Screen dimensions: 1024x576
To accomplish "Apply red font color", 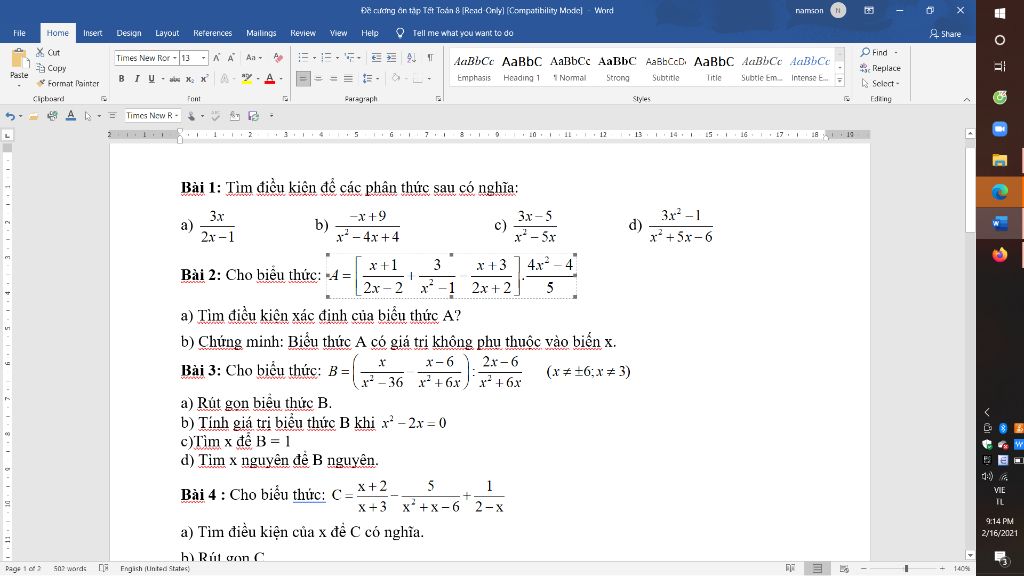I will (x=270, y=79).
